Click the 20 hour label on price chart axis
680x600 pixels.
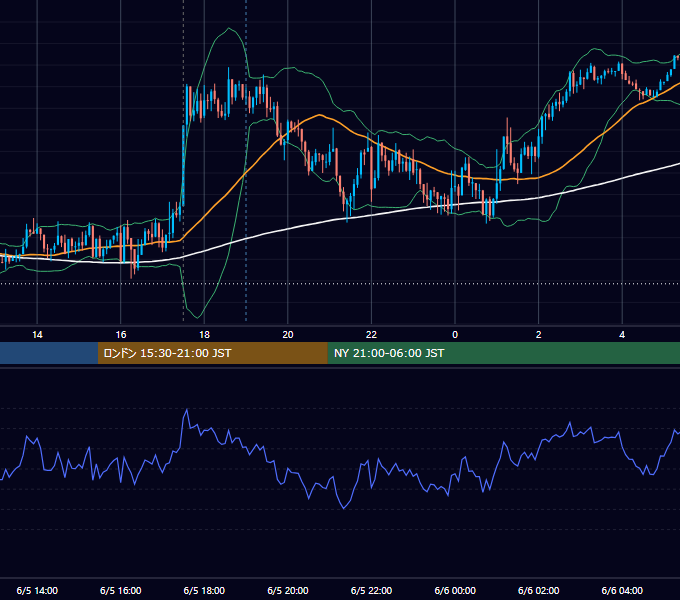288,335
